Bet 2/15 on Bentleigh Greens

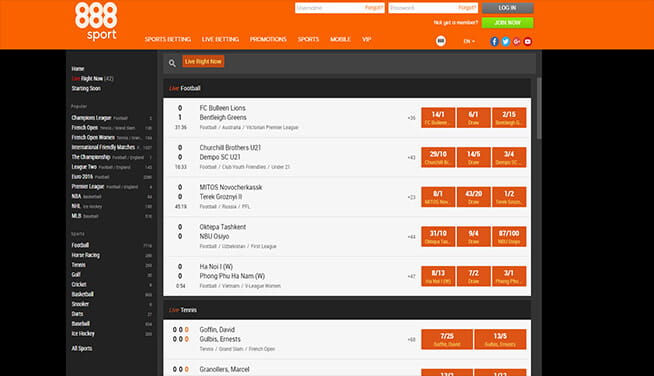coord(509,118)
